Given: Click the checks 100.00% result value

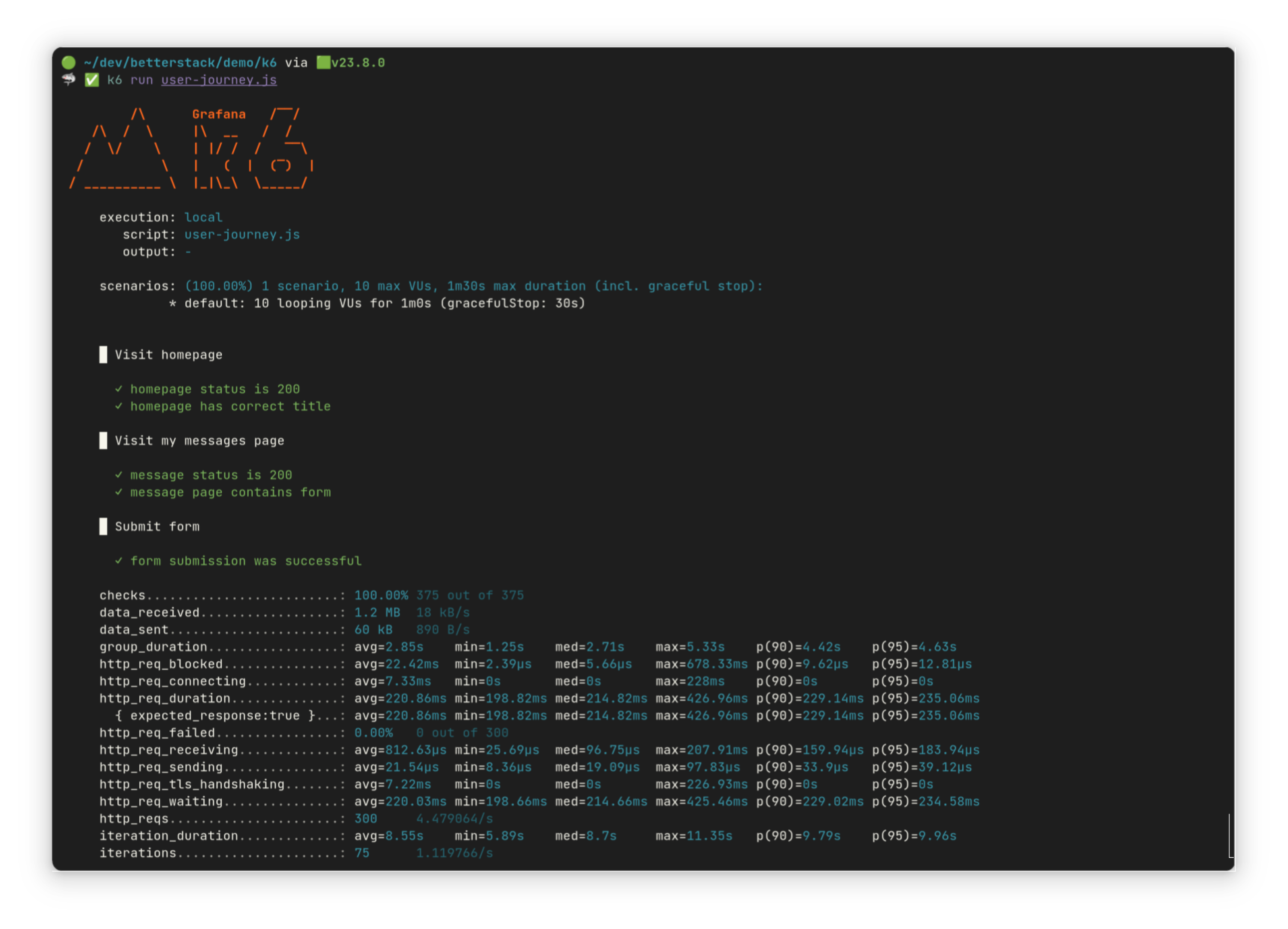Looking at the screenshot, I should click(x=381, y=595).
